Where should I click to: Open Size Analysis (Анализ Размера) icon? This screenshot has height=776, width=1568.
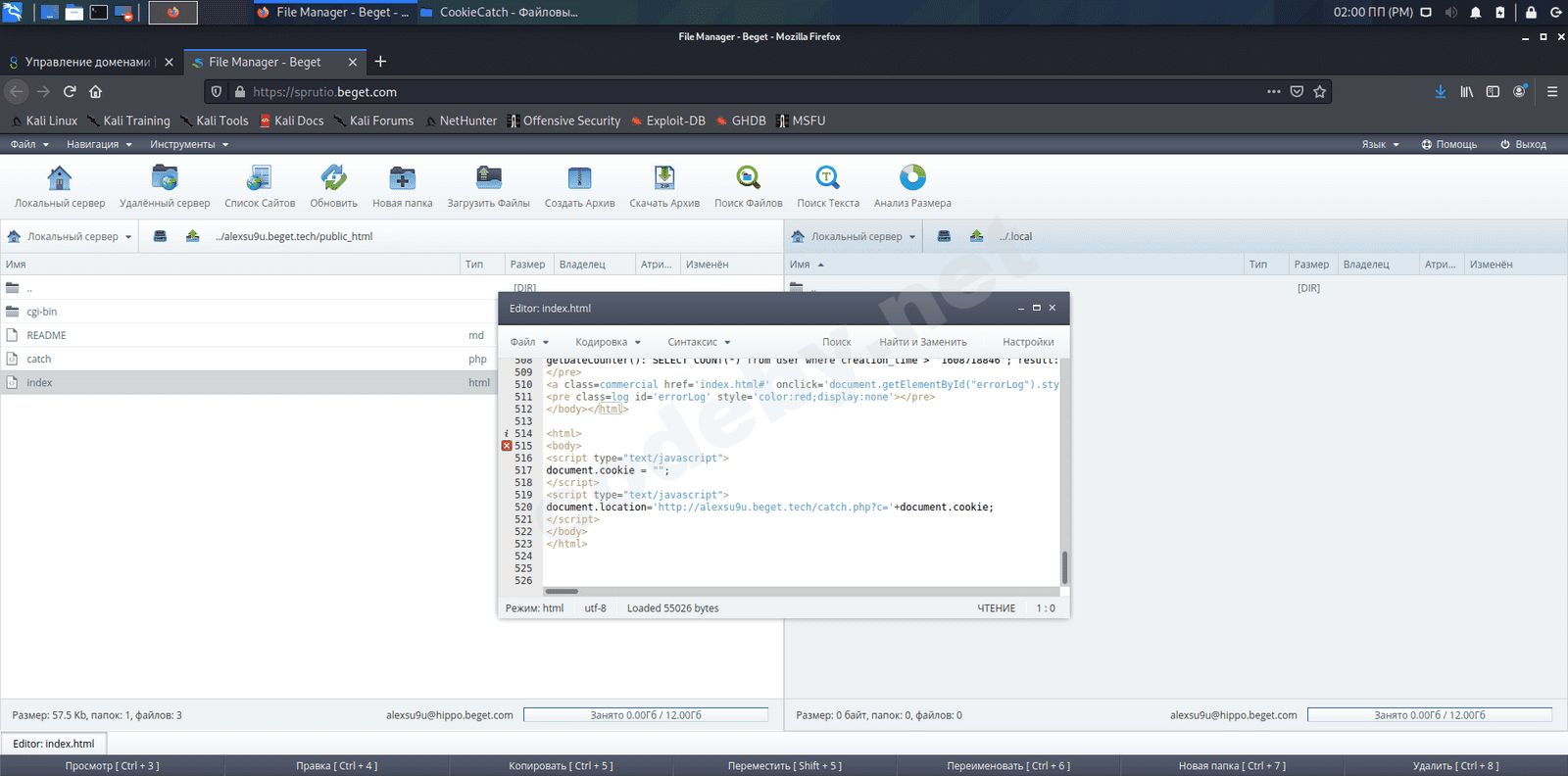(x=912, y=178)
